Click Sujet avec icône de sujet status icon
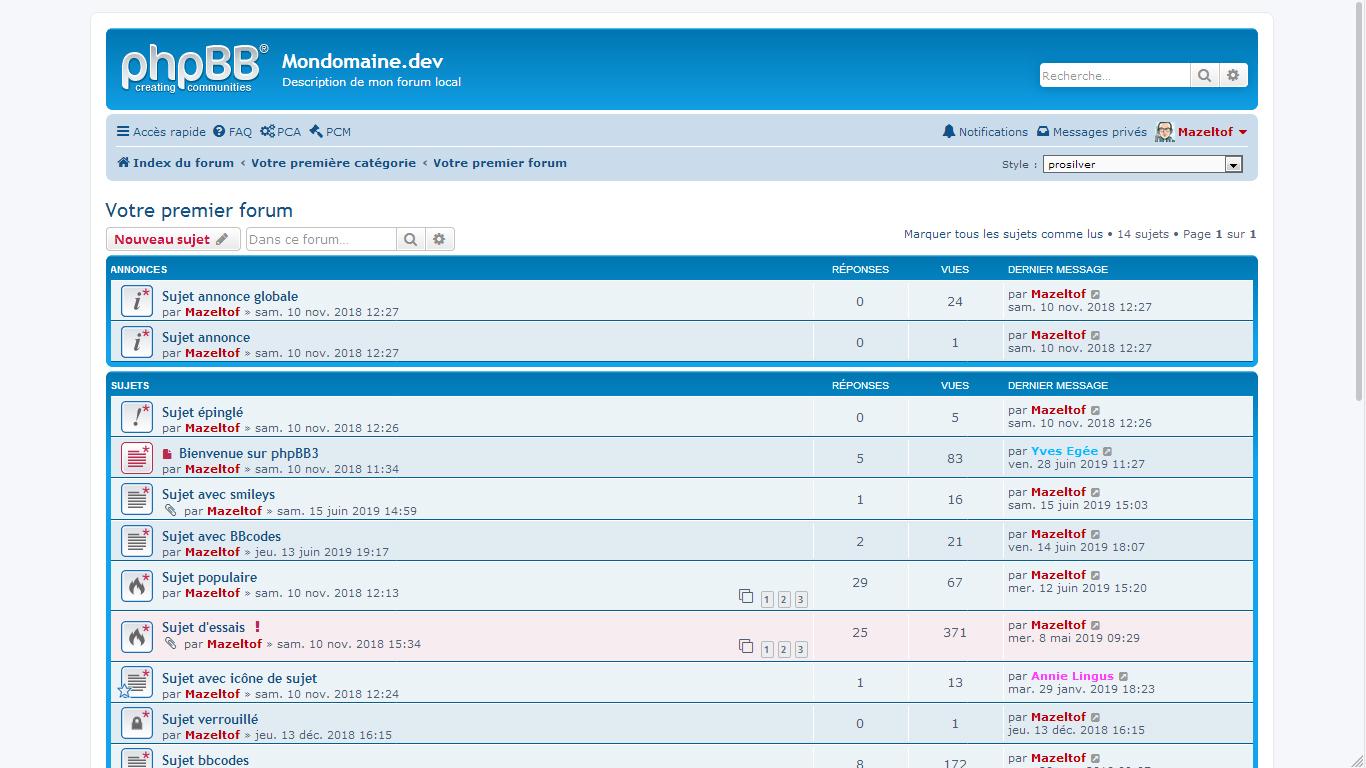The height and width of the screenshot is (768, 1366). (x=137, y=682)
